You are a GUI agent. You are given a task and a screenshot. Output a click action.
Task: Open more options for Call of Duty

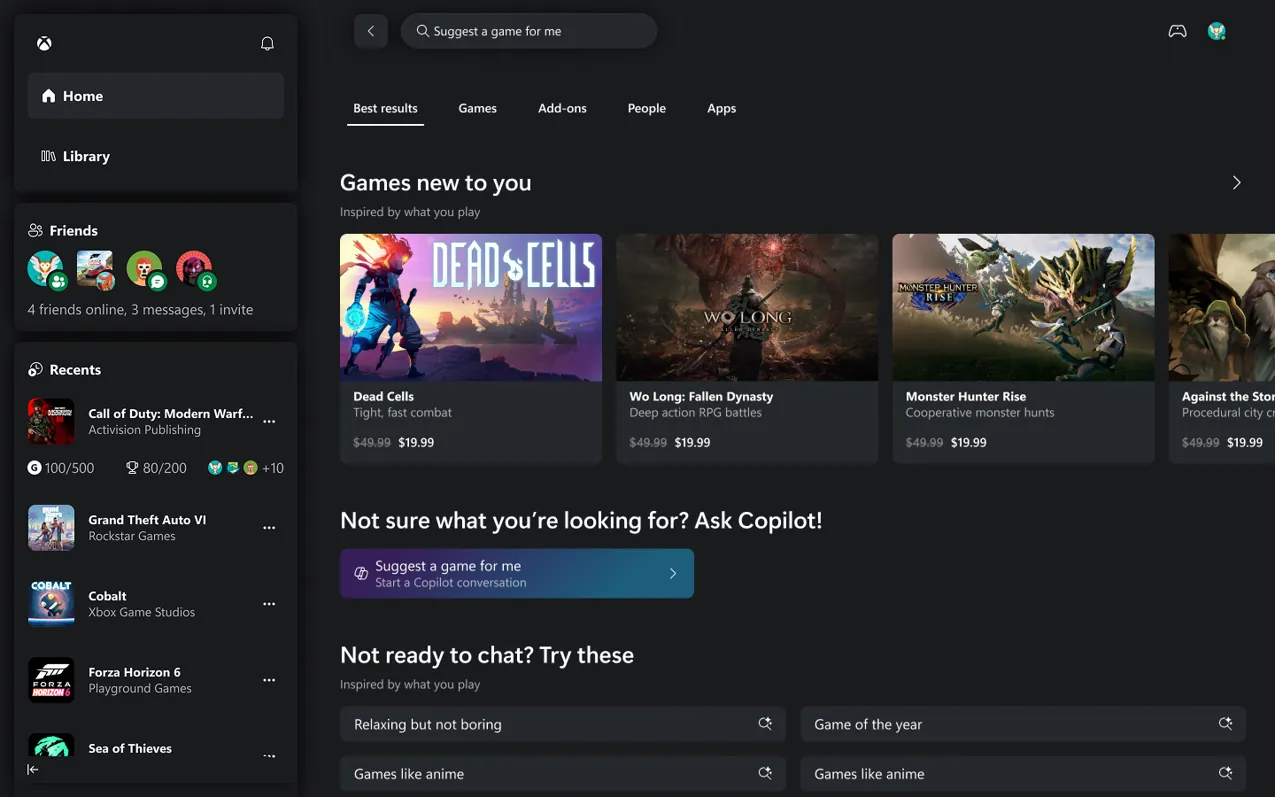click(269, 422)
